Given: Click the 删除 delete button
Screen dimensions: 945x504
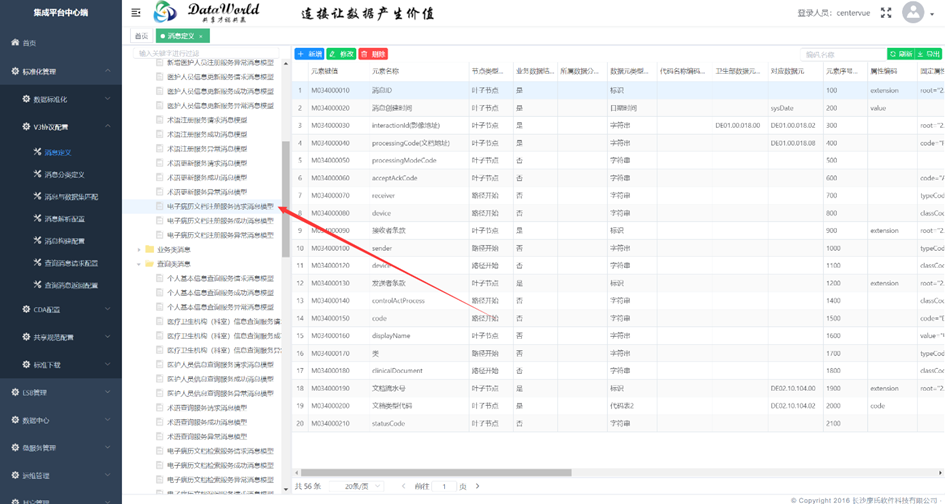Looking at the screenshot, I should point(373,54).
